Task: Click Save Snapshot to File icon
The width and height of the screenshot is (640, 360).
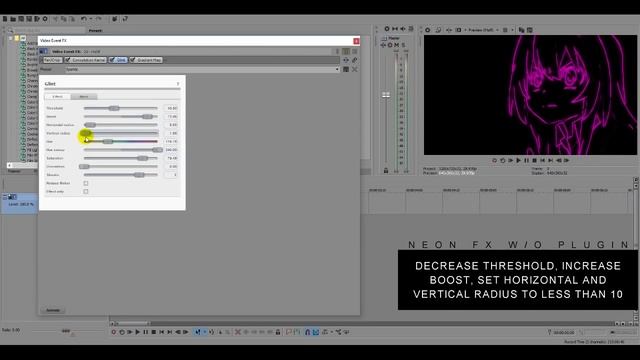Action: [530, 30]
